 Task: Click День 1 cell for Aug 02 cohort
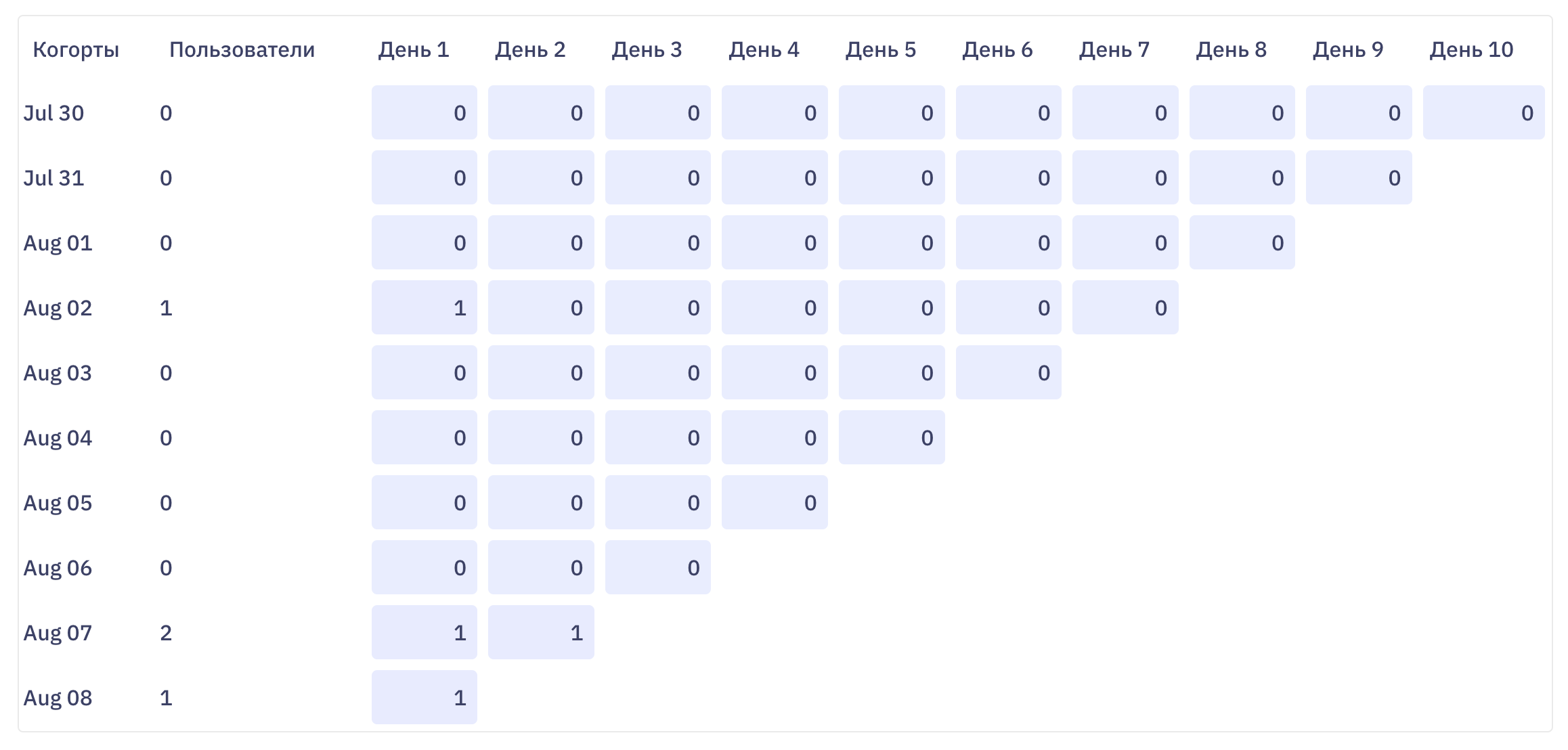pos(424,308)
